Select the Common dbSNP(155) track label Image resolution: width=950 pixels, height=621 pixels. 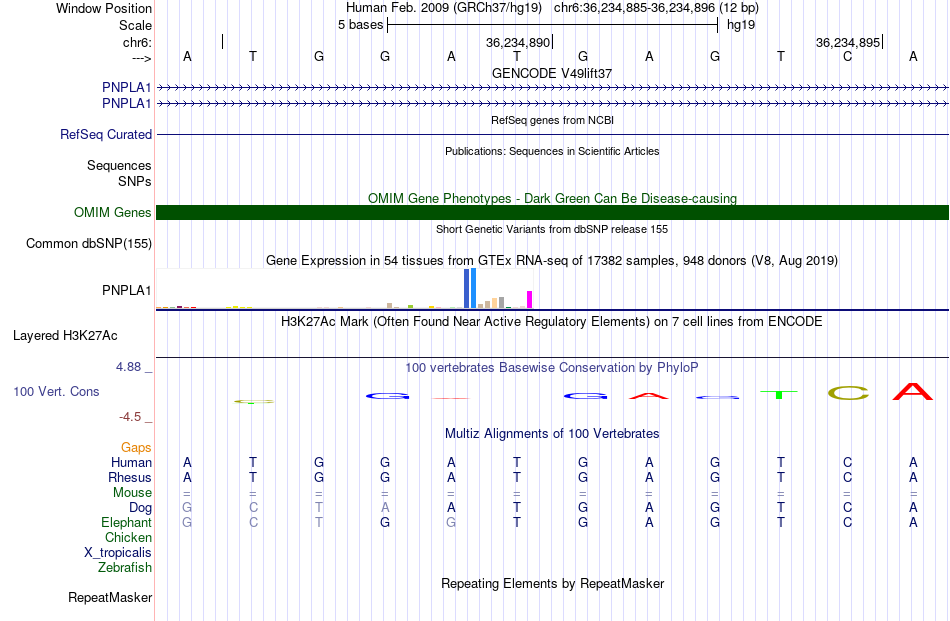[x=89, y=244]
